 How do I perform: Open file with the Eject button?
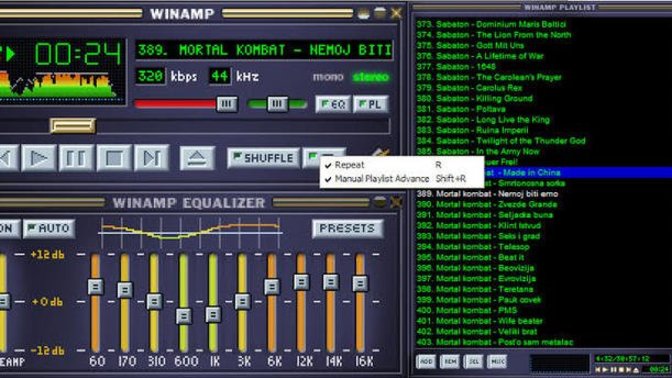pos(197,158)
